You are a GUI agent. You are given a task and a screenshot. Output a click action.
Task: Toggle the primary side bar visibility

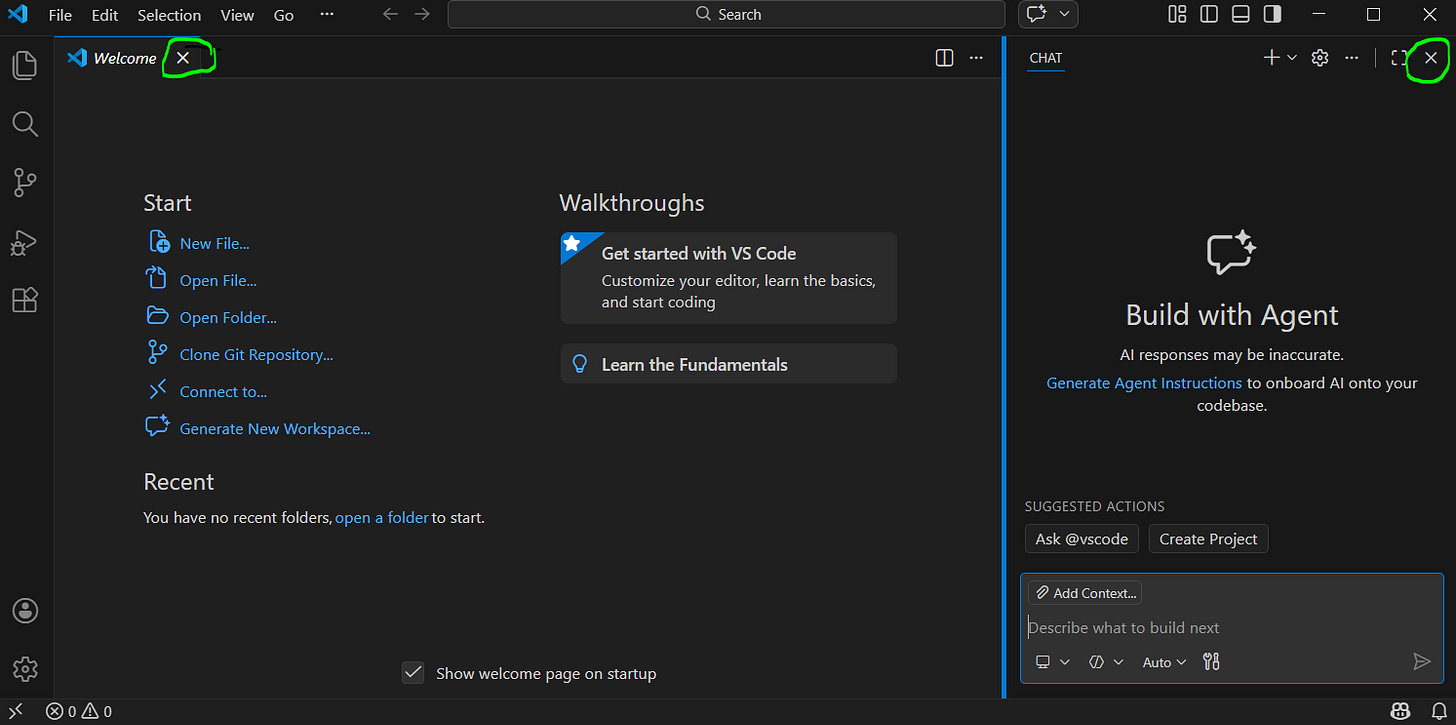click(x=1209, y=14)
